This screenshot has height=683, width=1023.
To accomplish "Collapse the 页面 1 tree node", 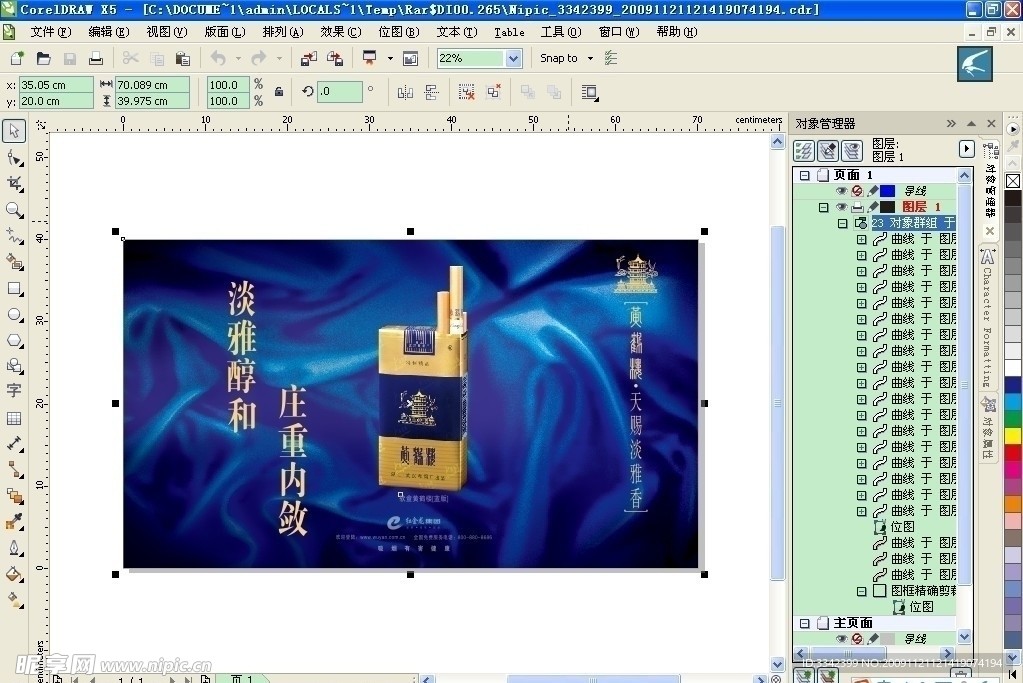I will [804, 175].
